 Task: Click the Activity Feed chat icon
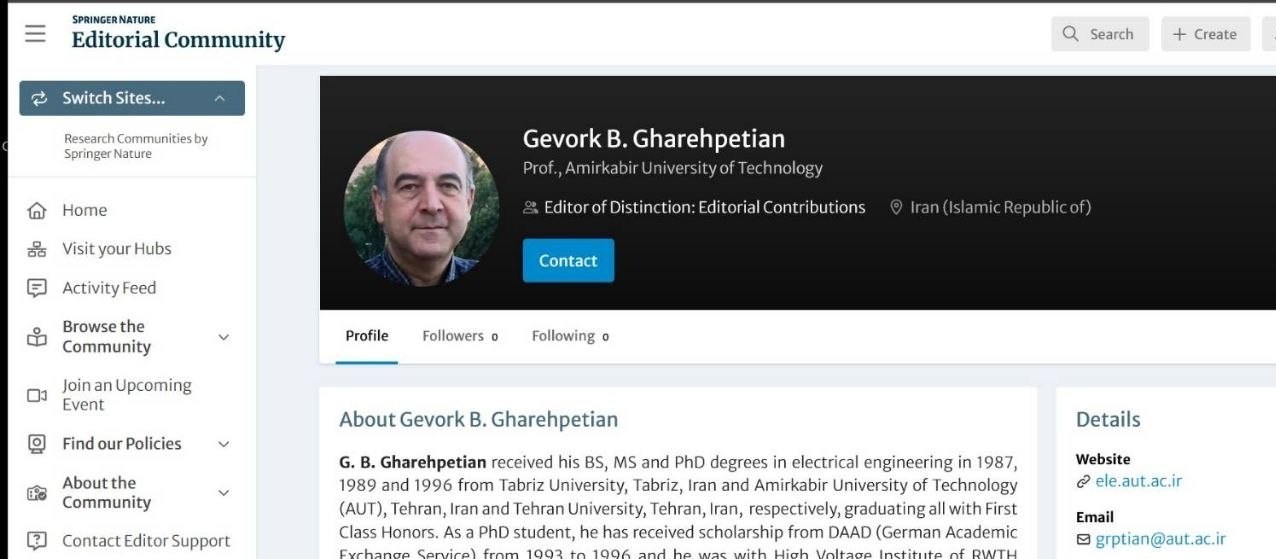(37, 288)
